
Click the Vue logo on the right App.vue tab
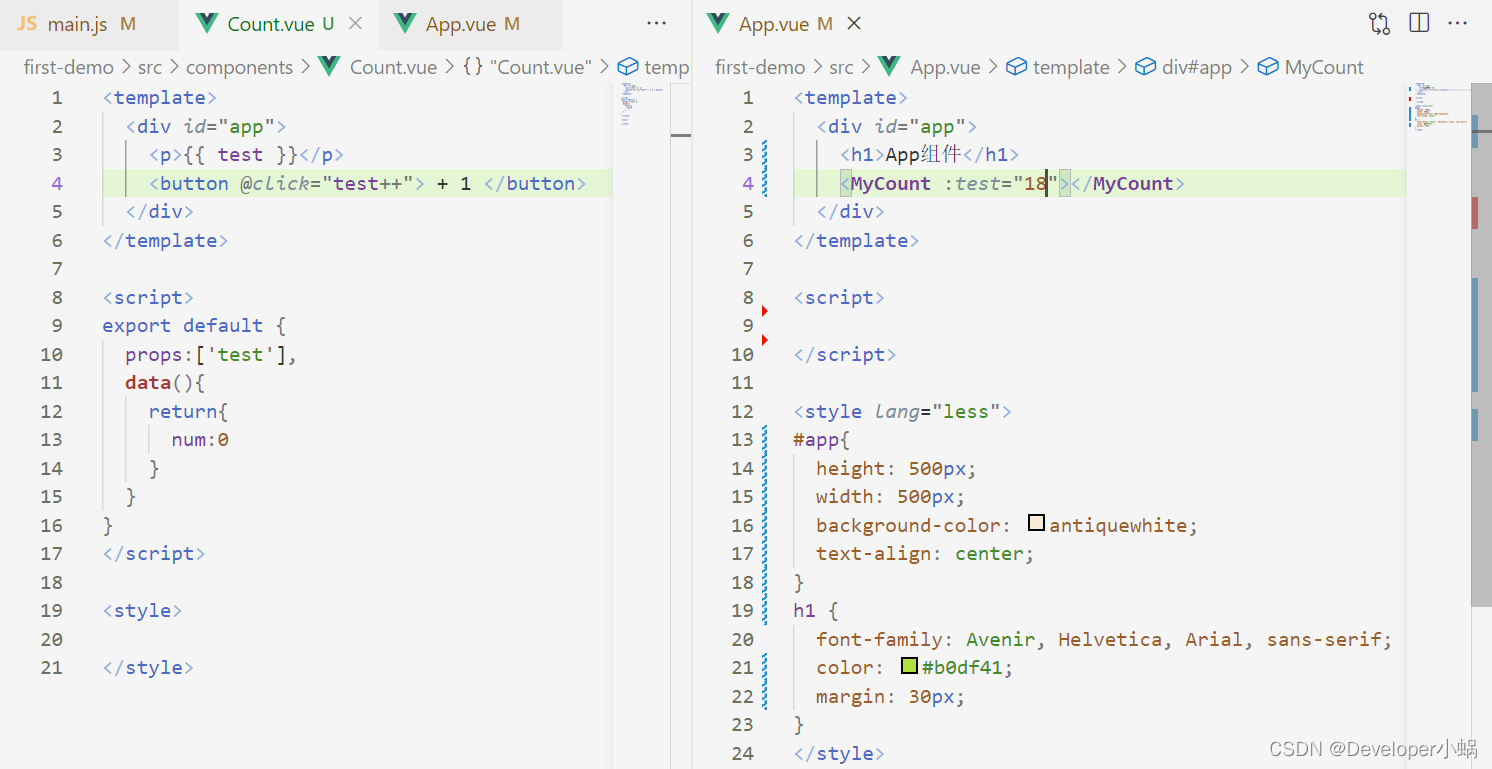(716, 22)
